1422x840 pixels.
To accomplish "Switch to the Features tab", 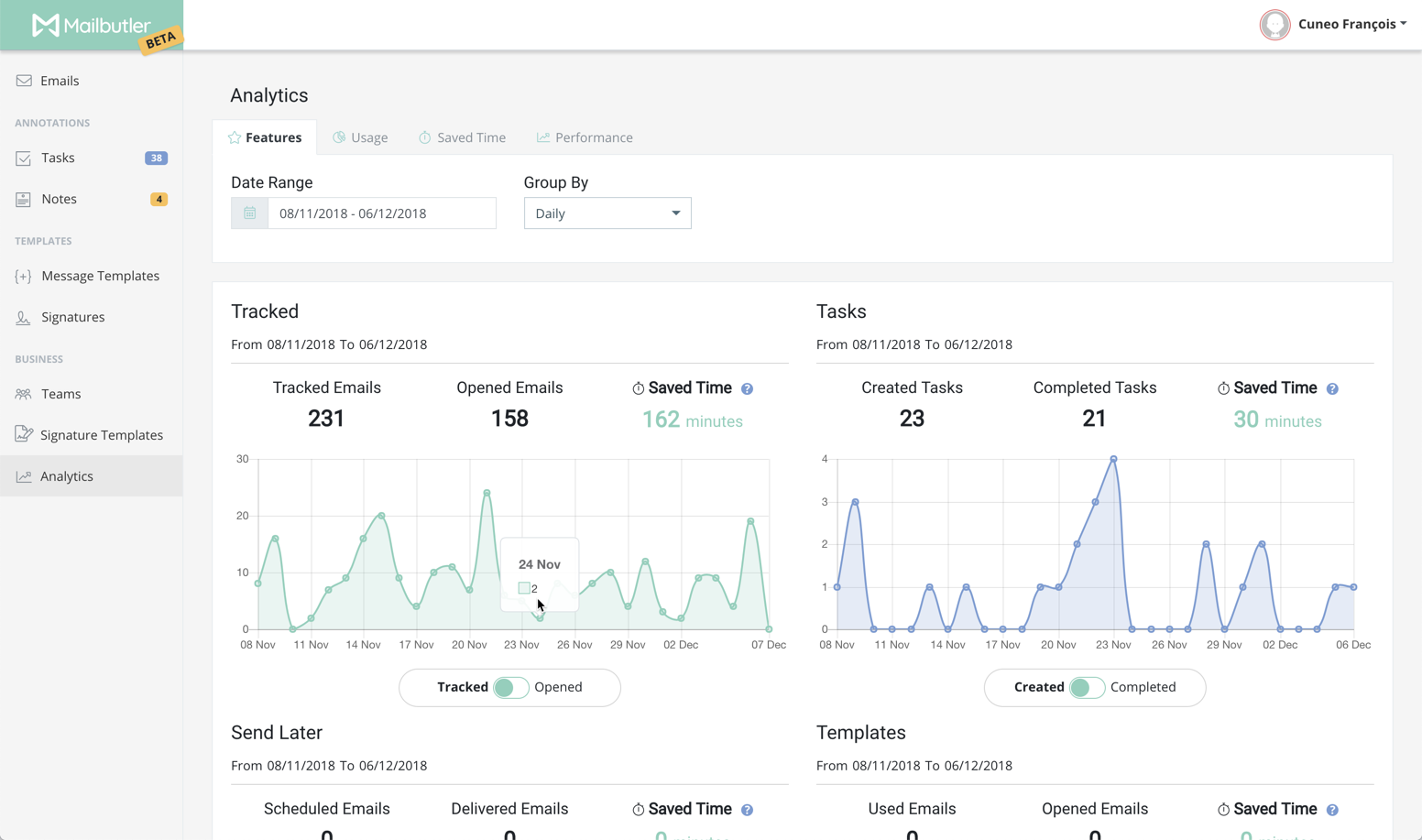I will [265, 137].
